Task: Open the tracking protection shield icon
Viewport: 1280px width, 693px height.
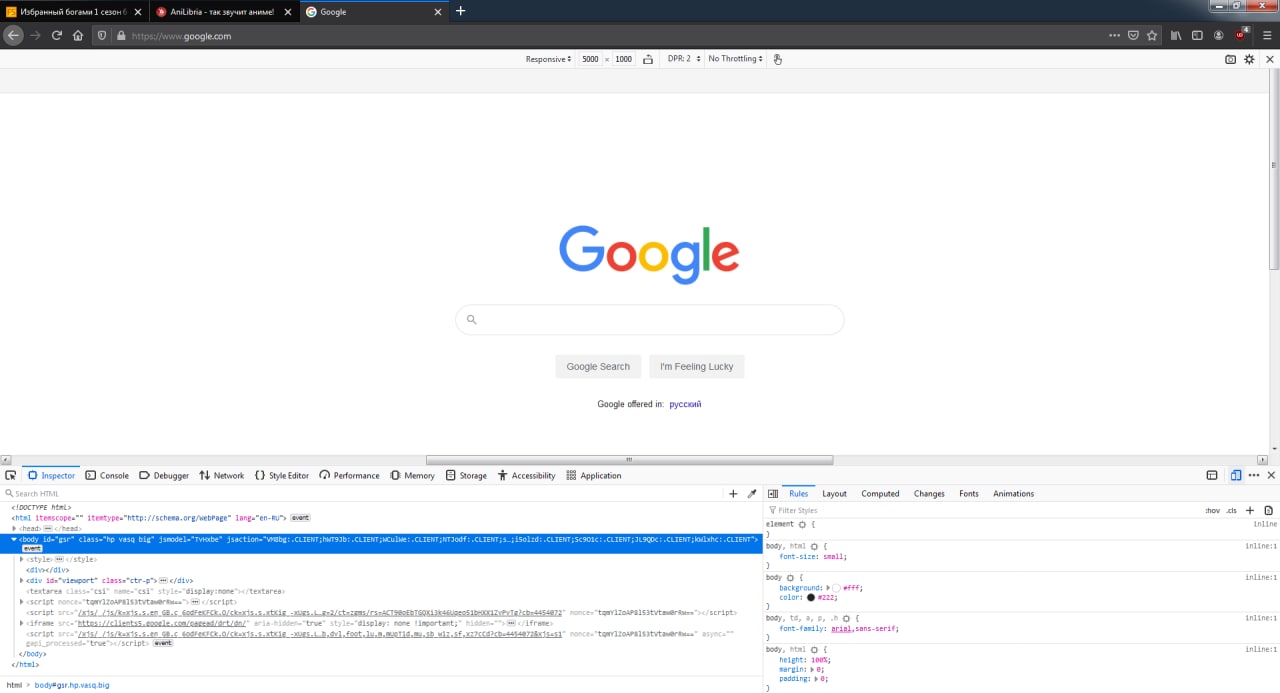Action: tap(102, 35)
